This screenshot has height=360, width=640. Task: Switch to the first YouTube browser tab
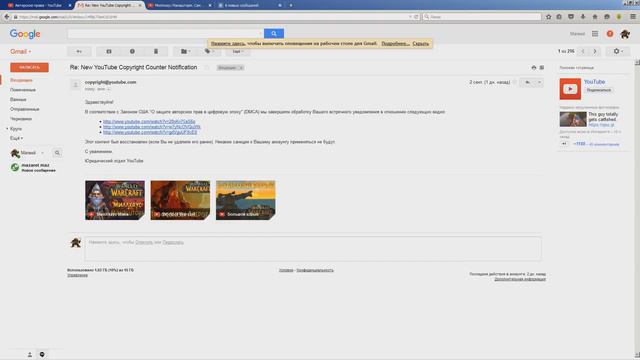pos(37,5)
